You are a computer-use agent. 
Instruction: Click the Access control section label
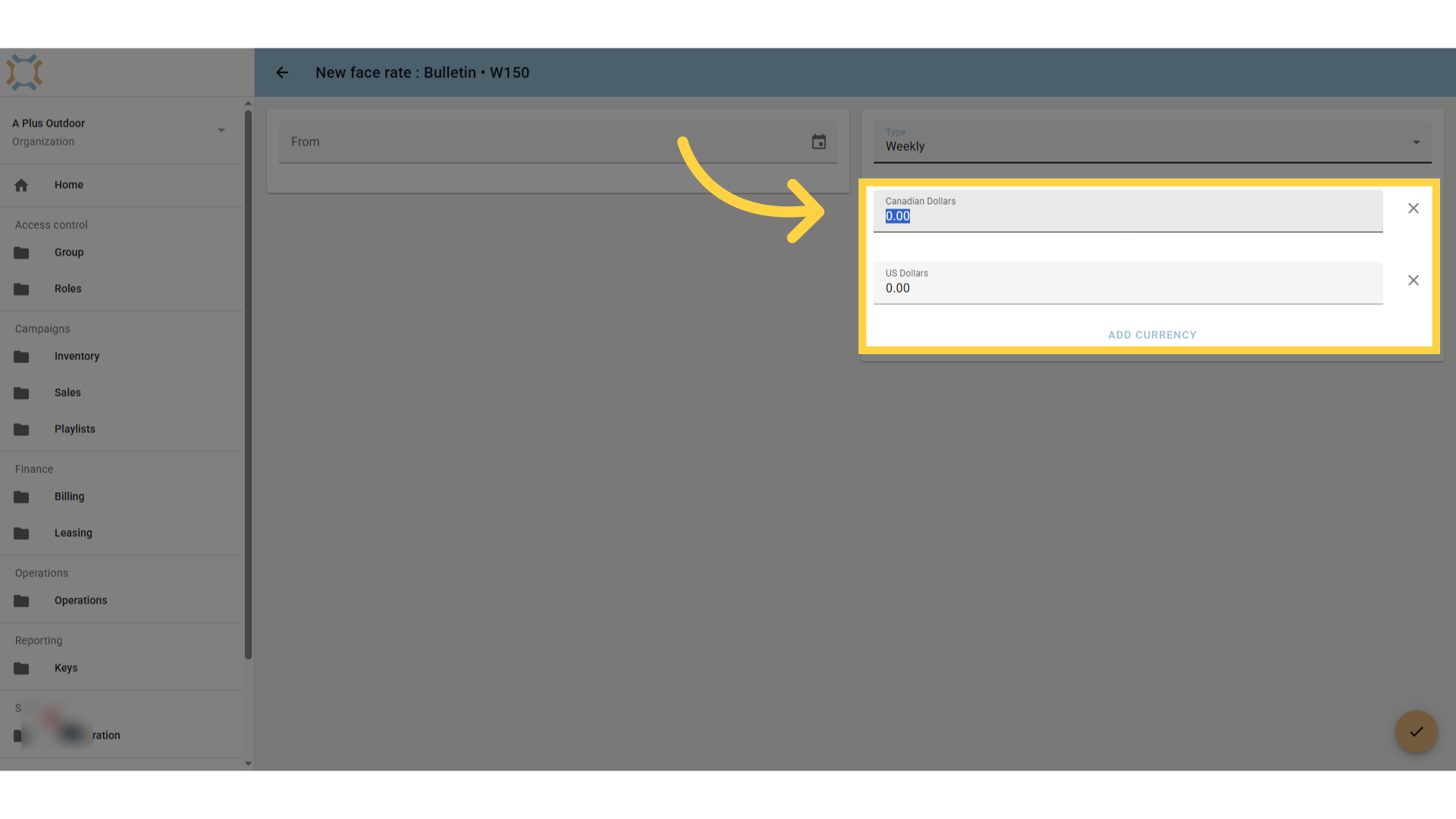(52, 225)
